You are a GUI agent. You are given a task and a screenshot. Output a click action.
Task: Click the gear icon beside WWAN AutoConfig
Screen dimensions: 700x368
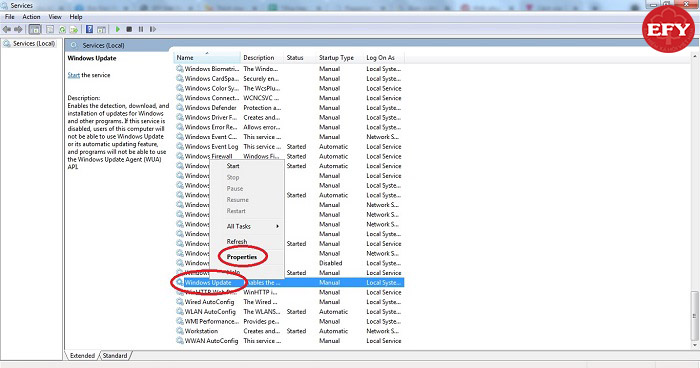click(x=179, y=341)
